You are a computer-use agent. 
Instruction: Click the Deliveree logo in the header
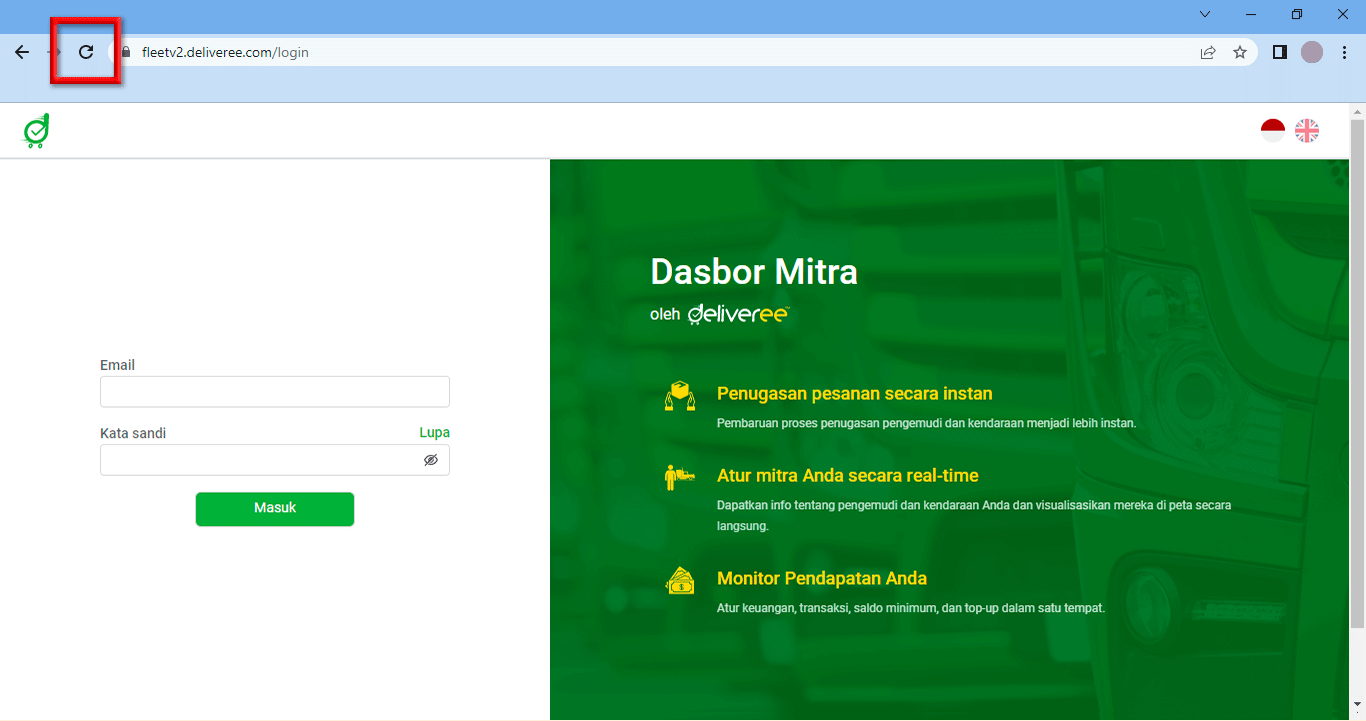click(x=37, y=131)
